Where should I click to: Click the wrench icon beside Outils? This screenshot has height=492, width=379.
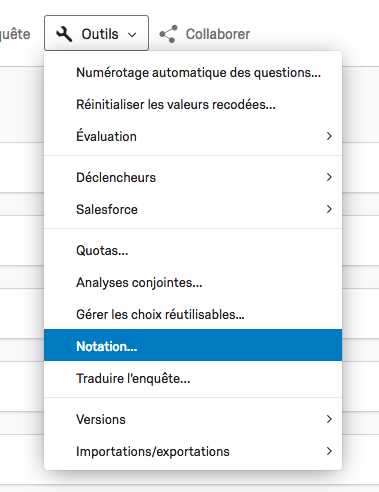pyautogui.click(x=64, y=34)
